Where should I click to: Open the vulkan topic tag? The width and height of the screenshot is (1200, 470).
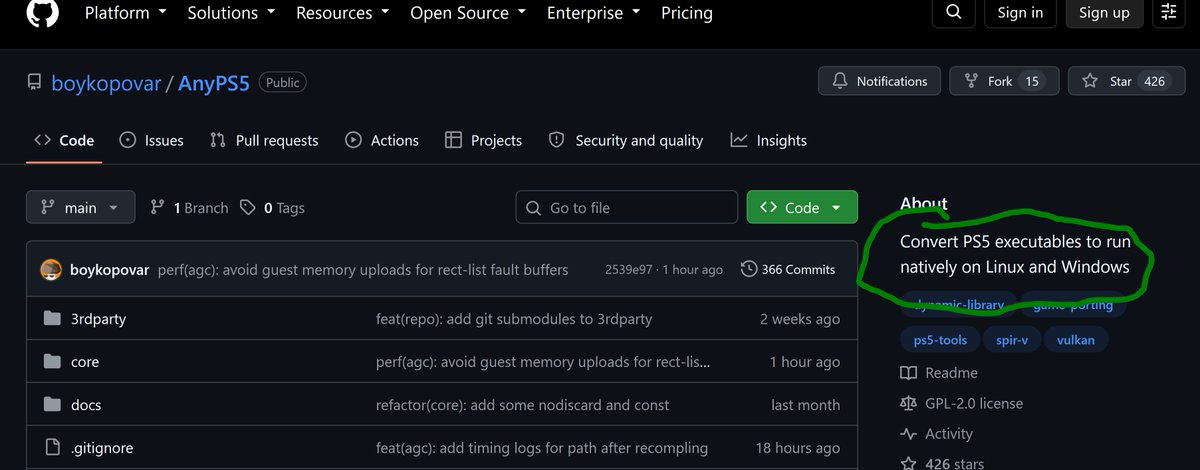pyautogui.click(x=1075, y=340)
